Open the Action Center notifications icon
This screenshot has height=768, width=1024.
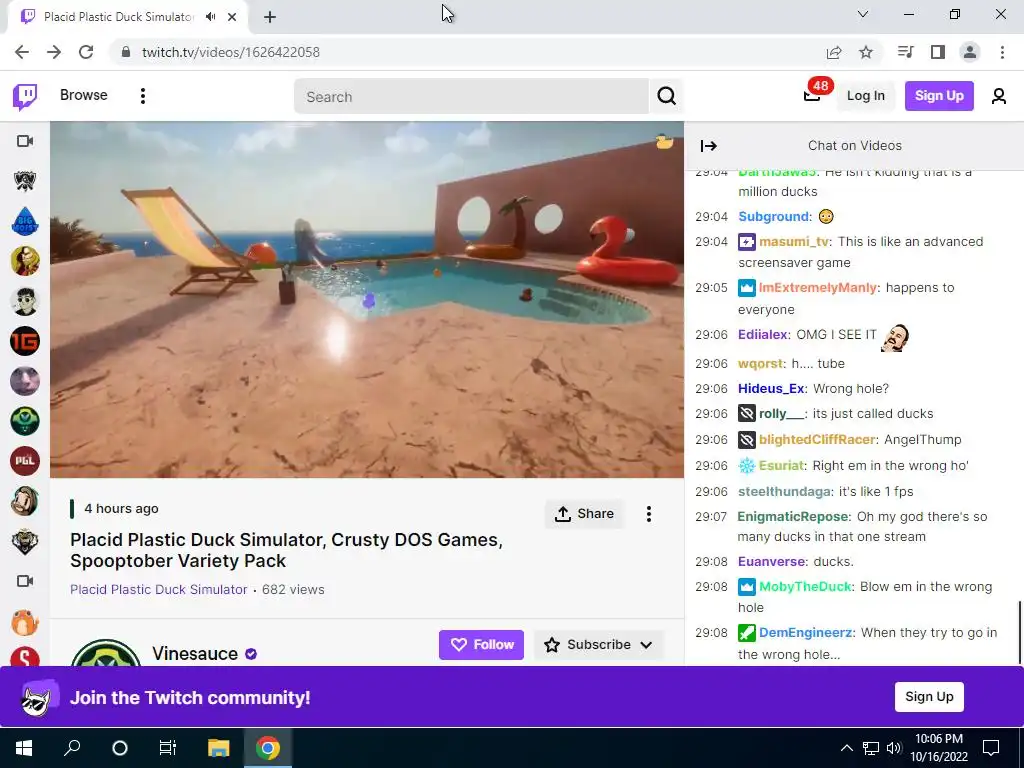991,748
